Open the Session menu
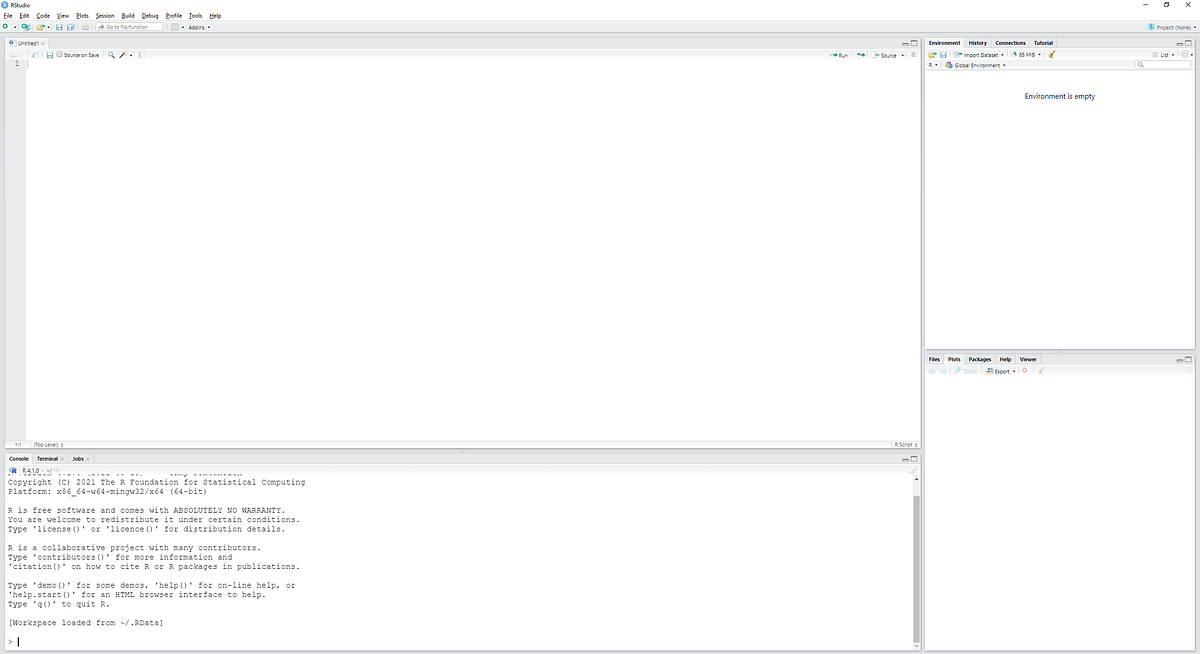The height and width of the screenshot is (654, 1200). [104, 15]
